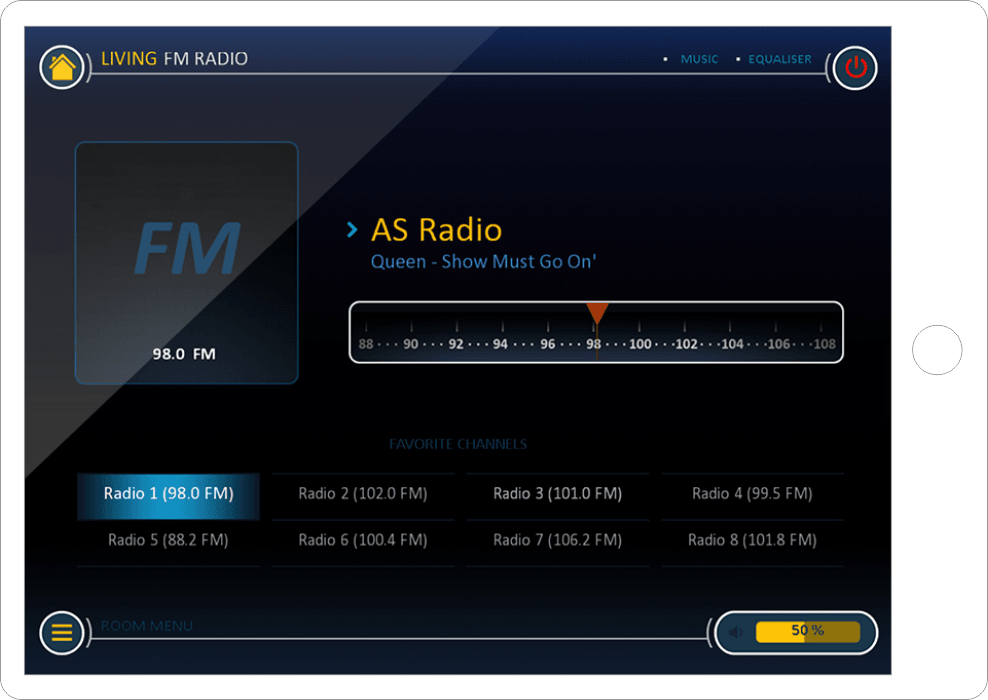
Task: Tap the FM station artwork tile
Action: 186,262
